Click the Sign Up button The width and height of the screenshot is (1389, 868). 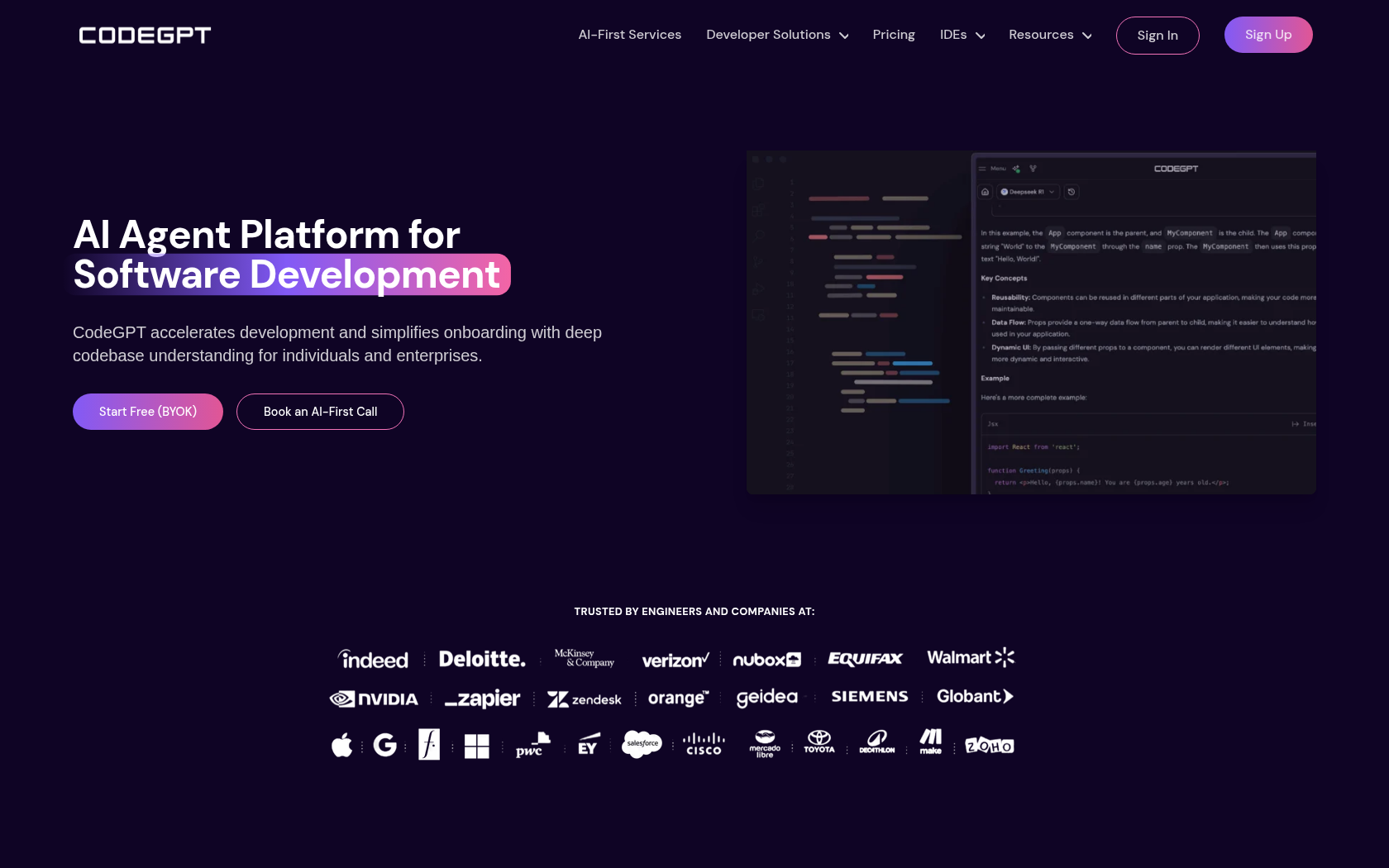pyautogui.click(x=1267, y=35)
